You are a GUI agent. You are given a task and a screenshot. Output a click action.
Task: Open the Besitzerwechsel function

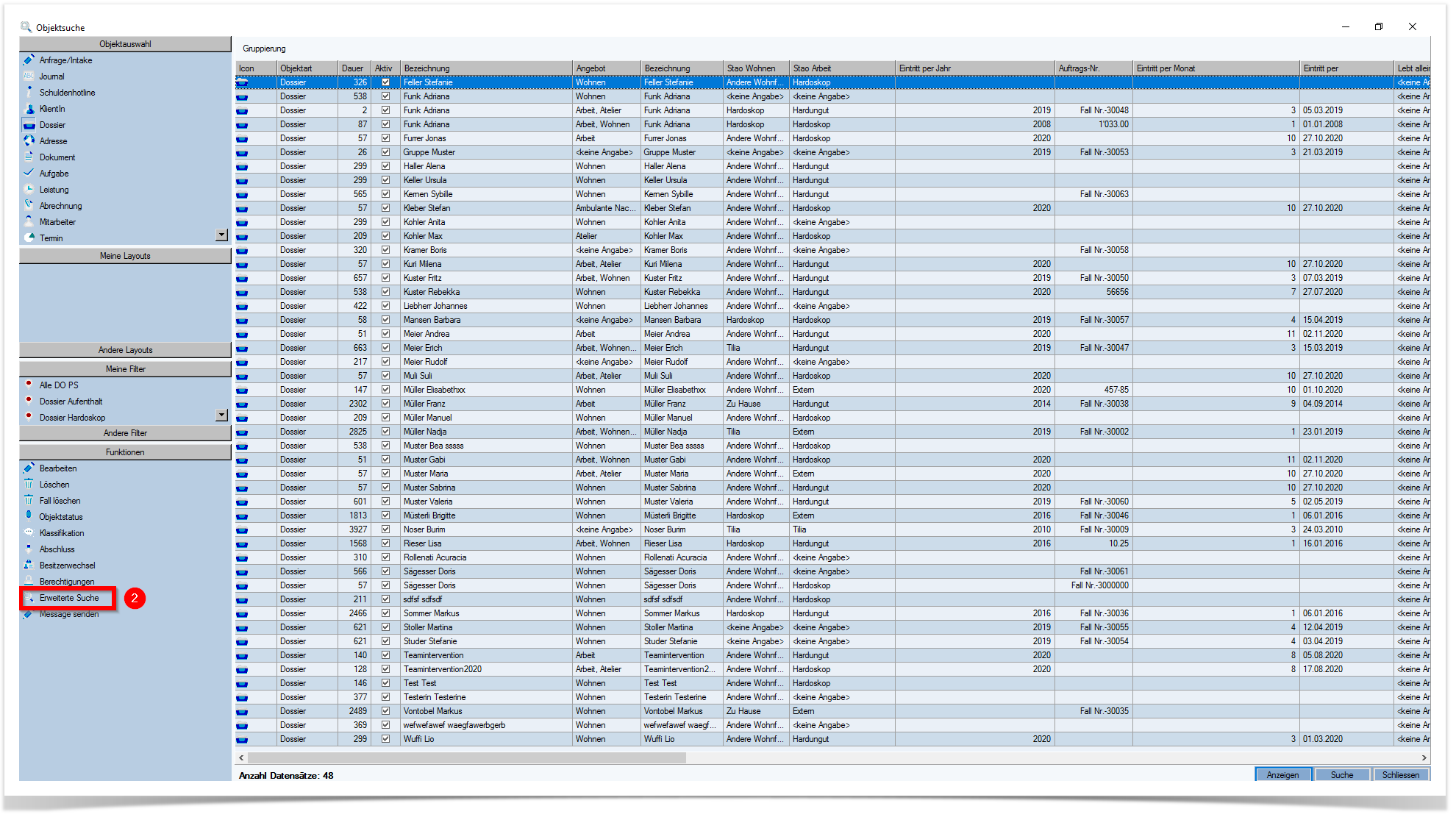click(x=67, y=566)
